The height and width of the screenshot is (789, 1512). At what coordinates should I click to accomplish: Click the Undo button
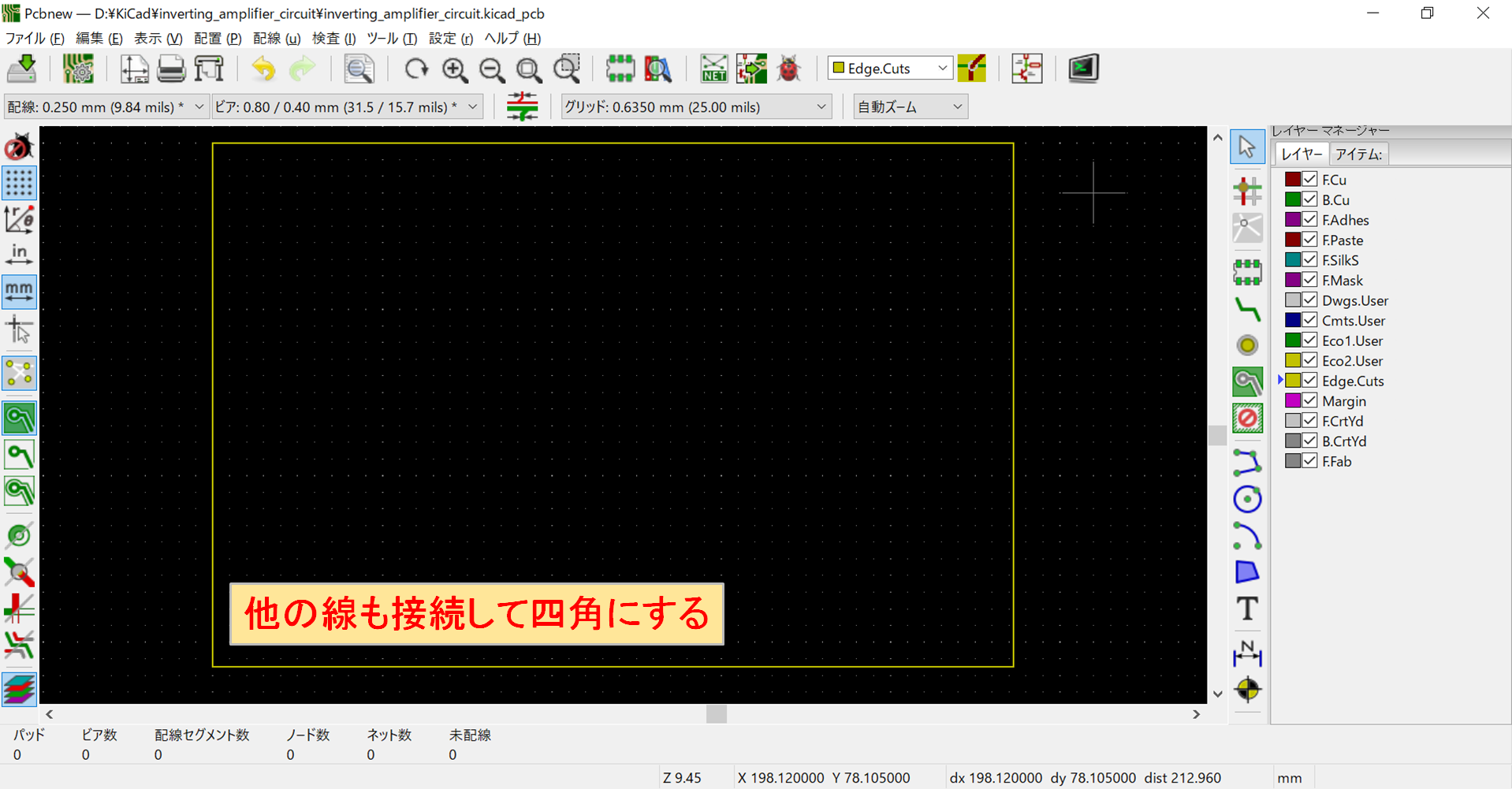(263, 69)
